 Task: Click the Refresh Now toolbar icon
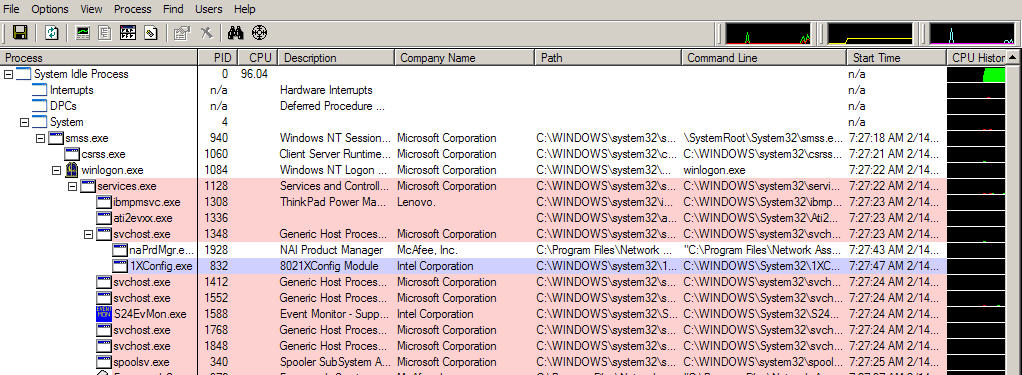pos(51,33)
